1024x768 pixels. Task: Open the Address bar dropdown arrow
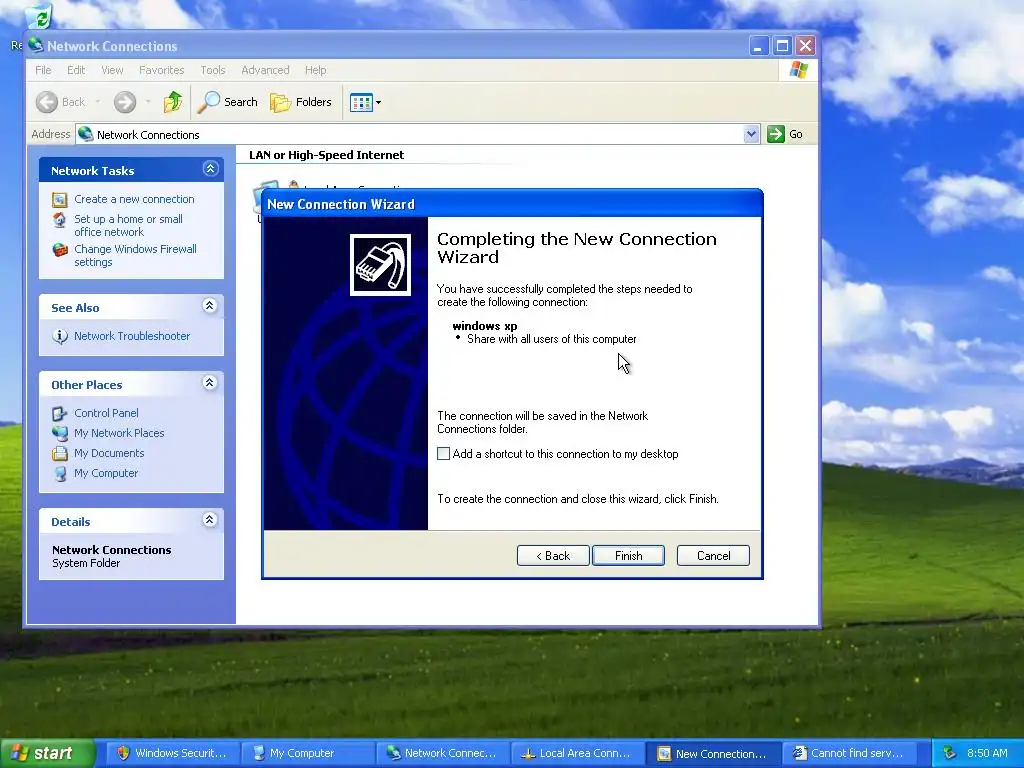point(751,134)
